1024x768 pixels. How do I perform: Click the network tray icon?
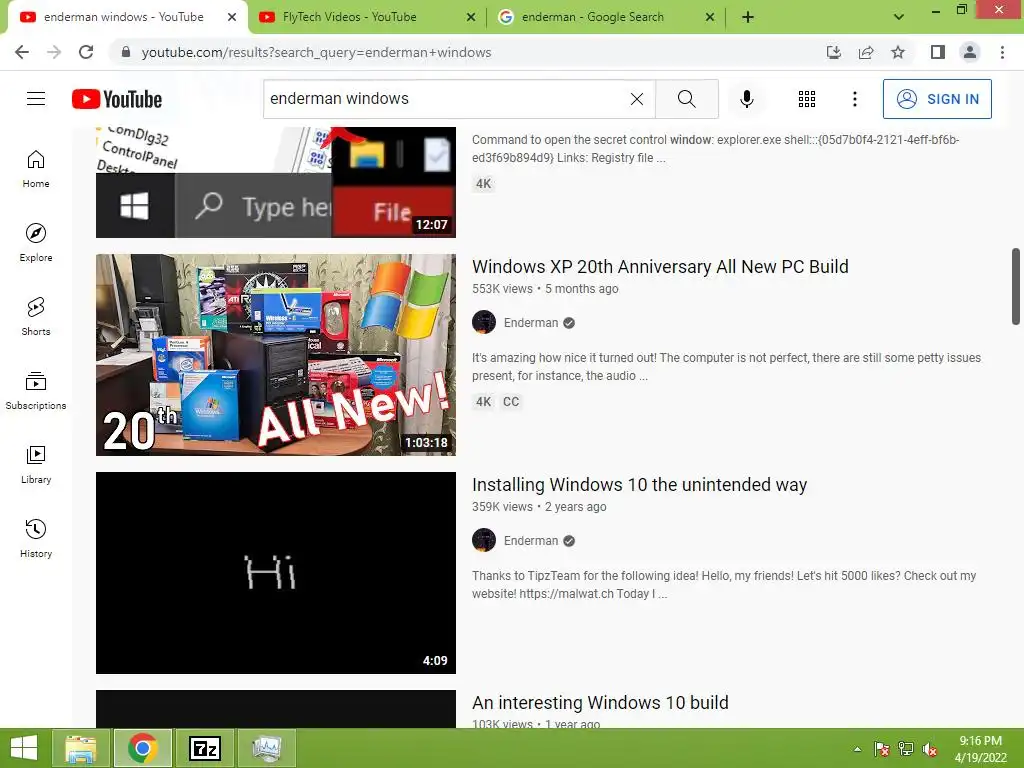(x=906, y=749)
